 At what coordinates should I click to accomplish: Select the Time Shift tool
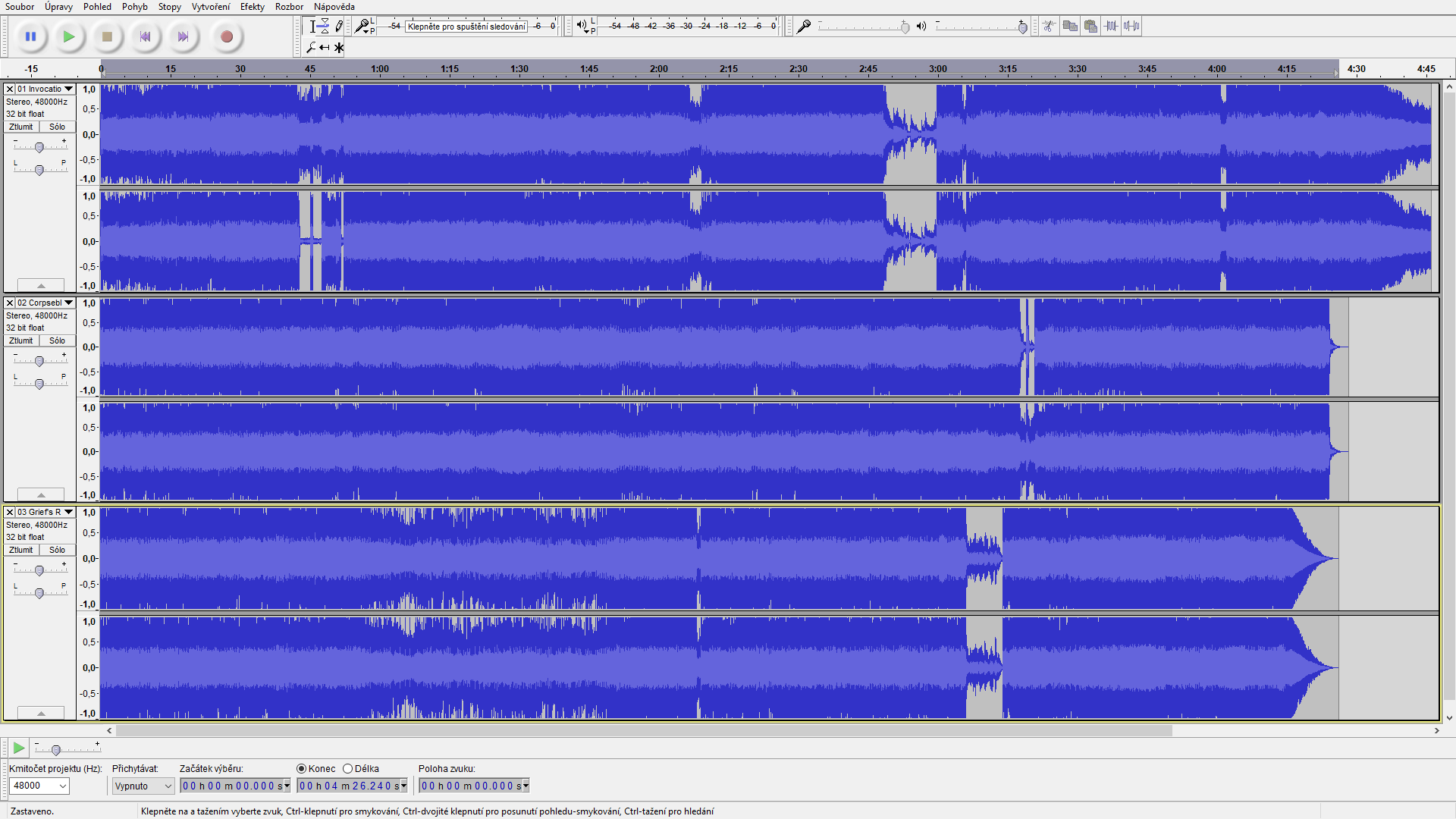point(325,47)
